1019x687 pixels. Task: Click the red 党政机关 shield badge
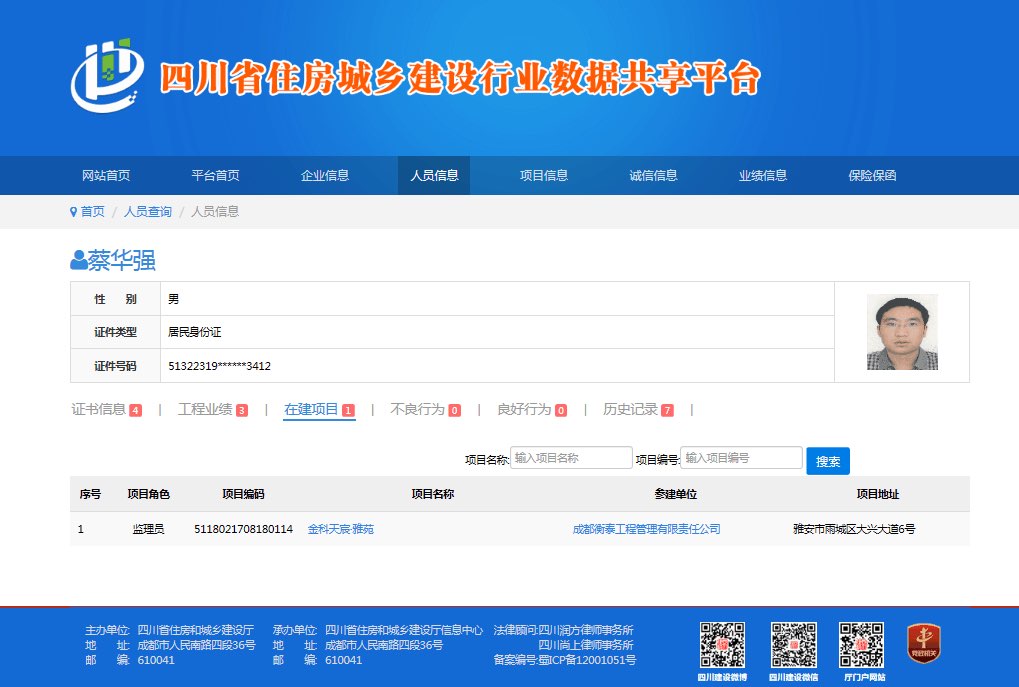point(923,643)
